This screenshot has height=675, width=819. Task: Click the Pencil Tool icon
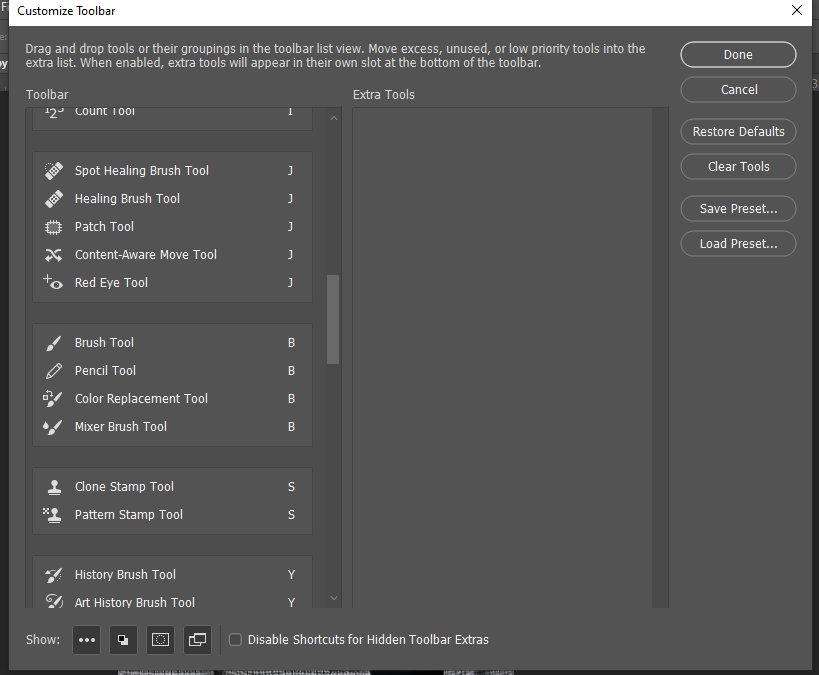tap(53, 370)
